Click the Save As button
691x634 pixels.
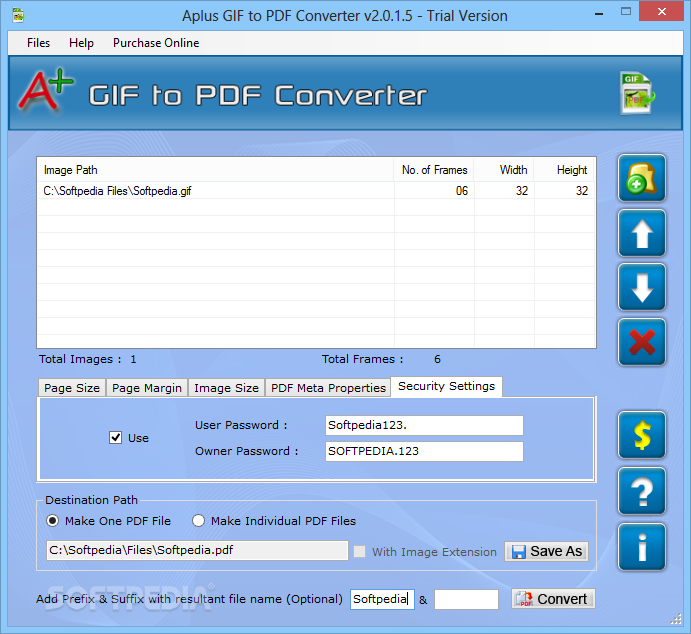click(547, 551)
